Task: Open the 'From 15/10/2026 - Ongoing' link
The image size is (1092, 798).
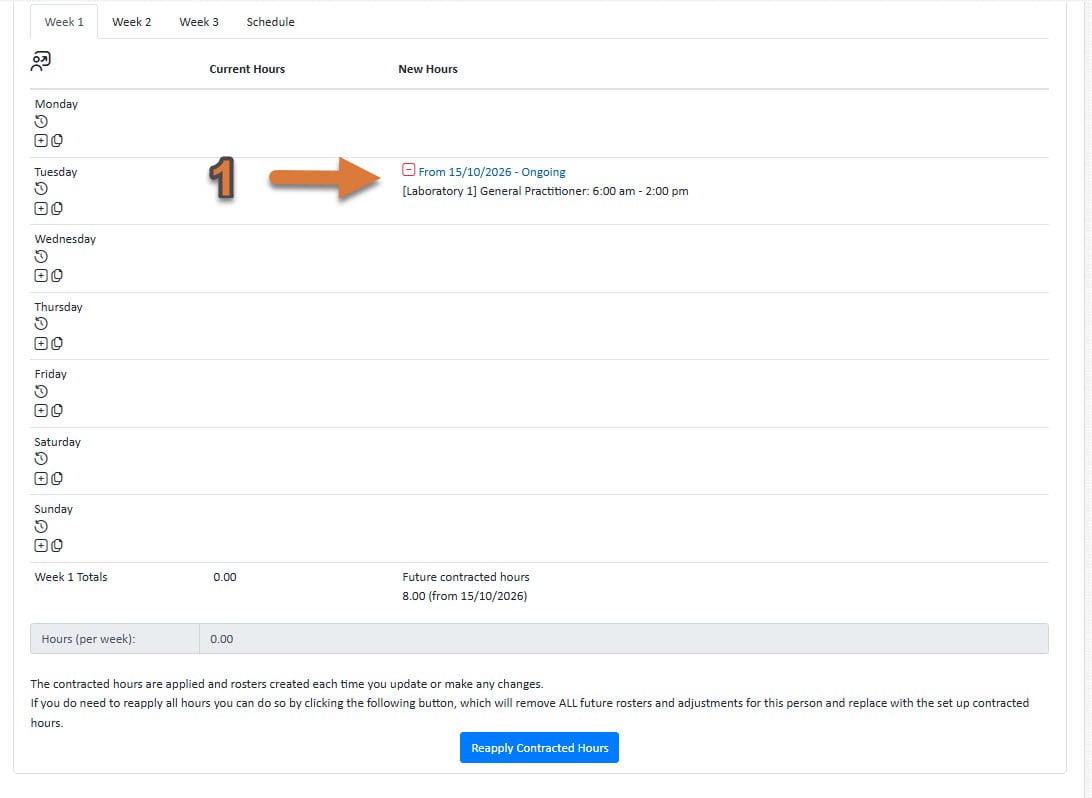Action: coord(492,172)
